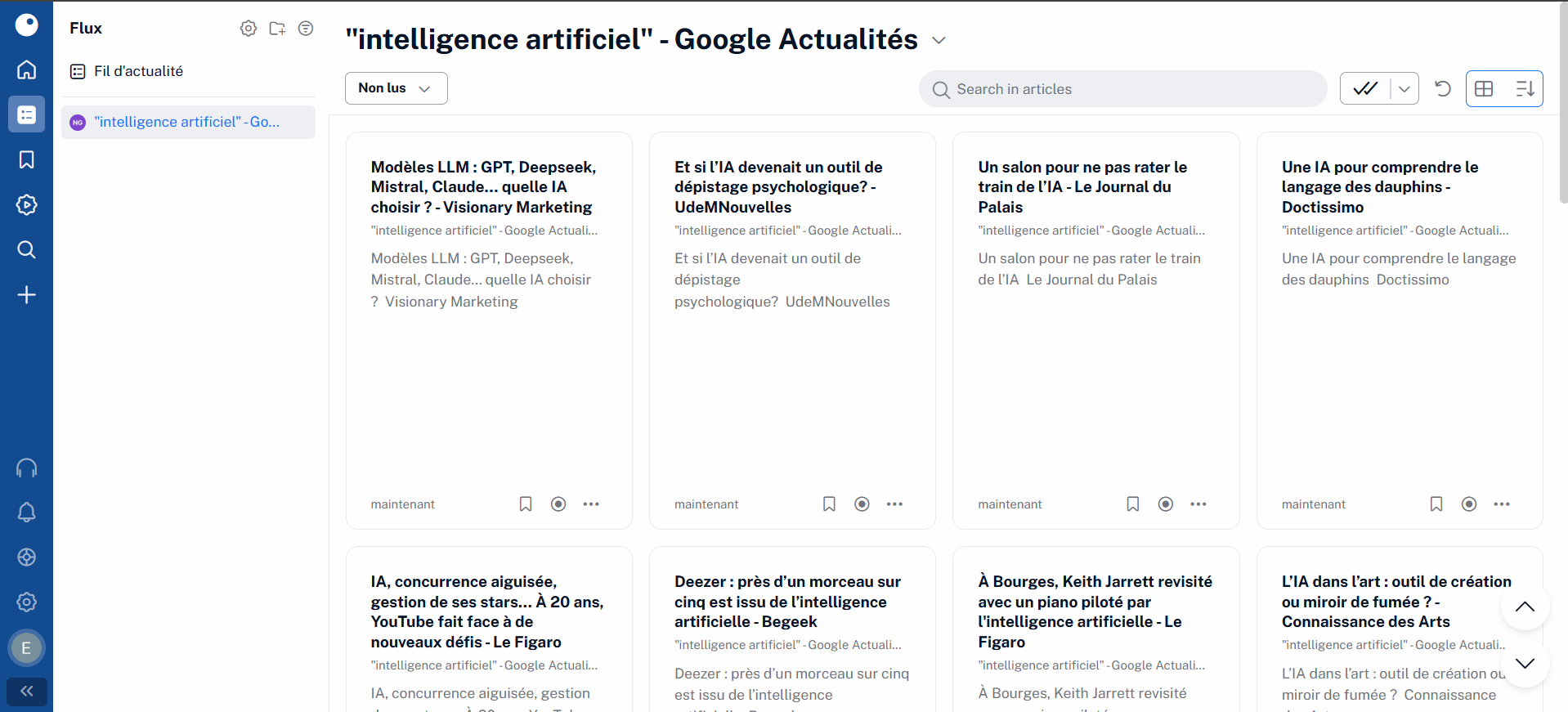Image resolution: width=1568 pixels, height=712 pixels.
Task: Open the Home icon in sidebar
Action: click(x=26, y=69)
